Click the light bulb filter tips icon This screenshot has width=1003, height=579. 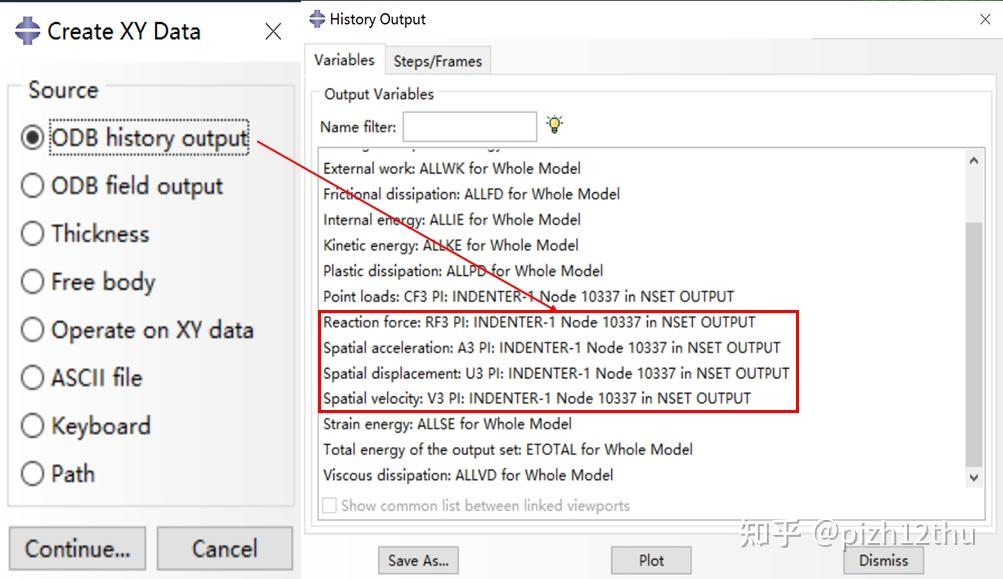pos(553,124)
